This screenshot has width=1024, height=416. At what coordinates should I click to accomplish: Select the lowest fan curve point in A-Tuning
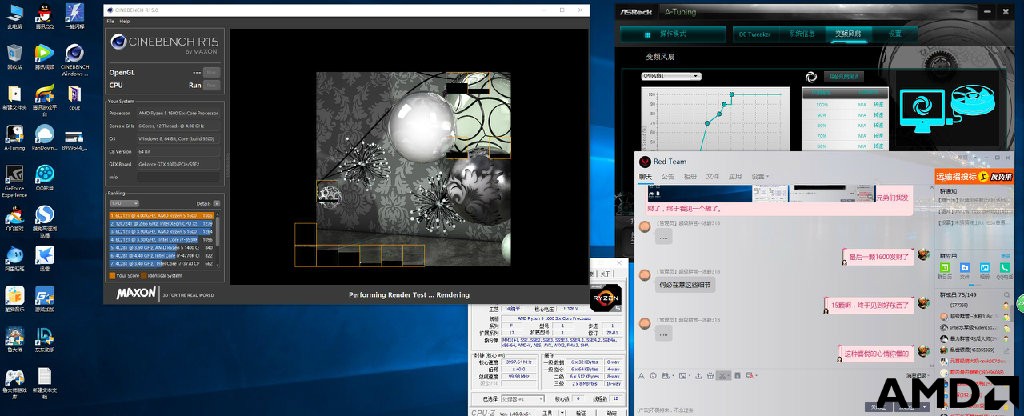(x=707, y=123)
